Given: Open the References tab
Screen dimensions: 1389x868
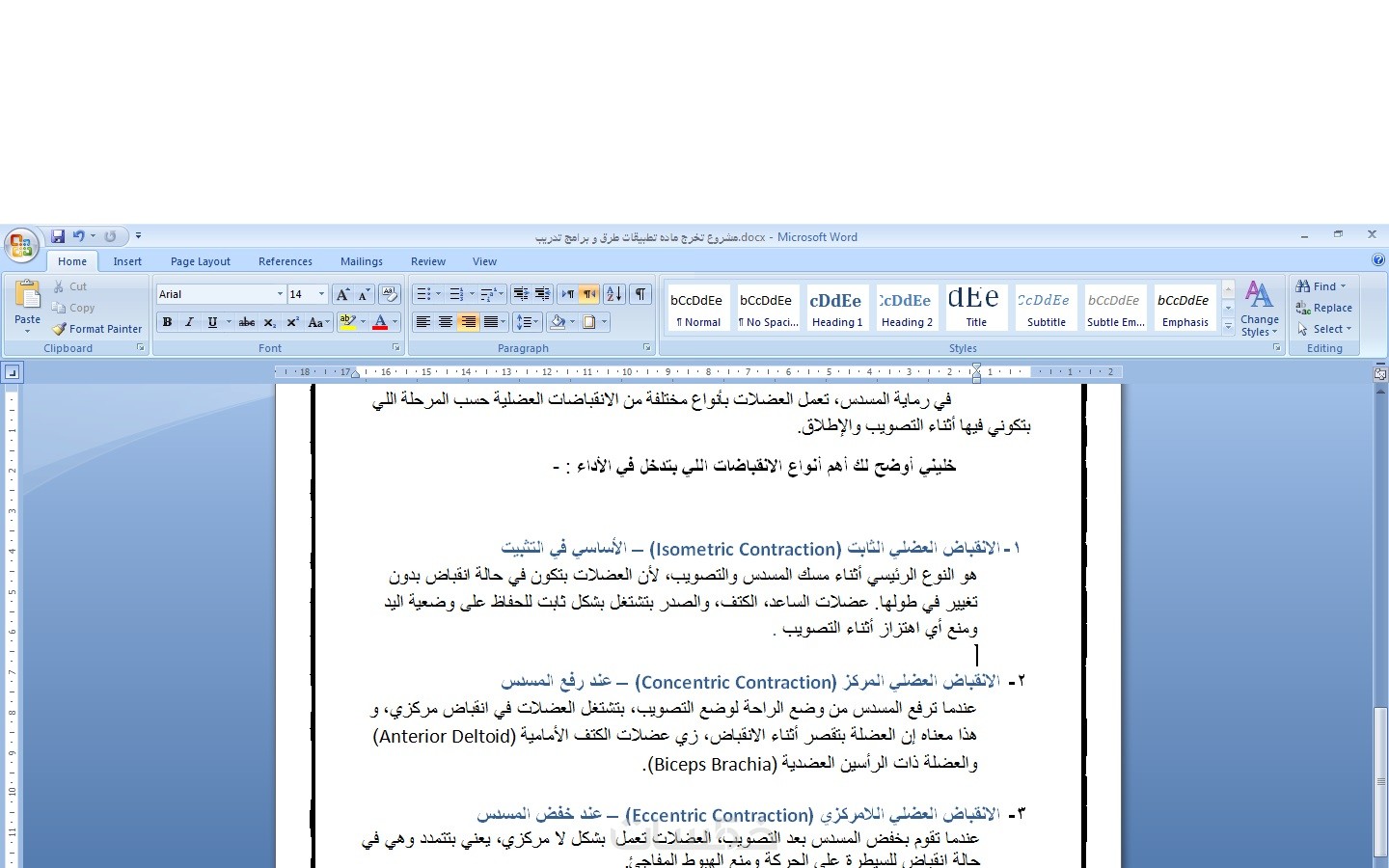Looking at the screenshot, I should 286,261.
